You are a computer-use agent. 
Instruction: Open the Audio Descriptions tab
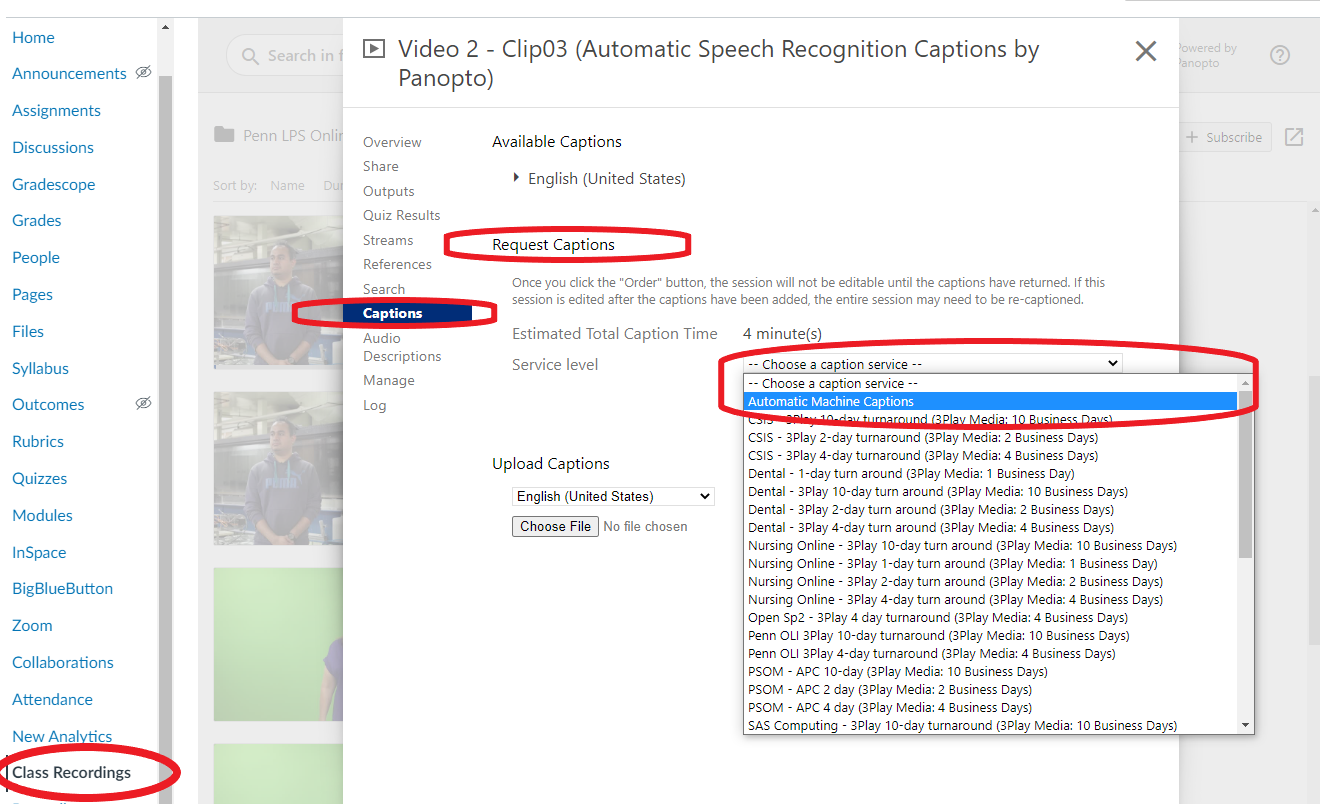pos(402,347)
